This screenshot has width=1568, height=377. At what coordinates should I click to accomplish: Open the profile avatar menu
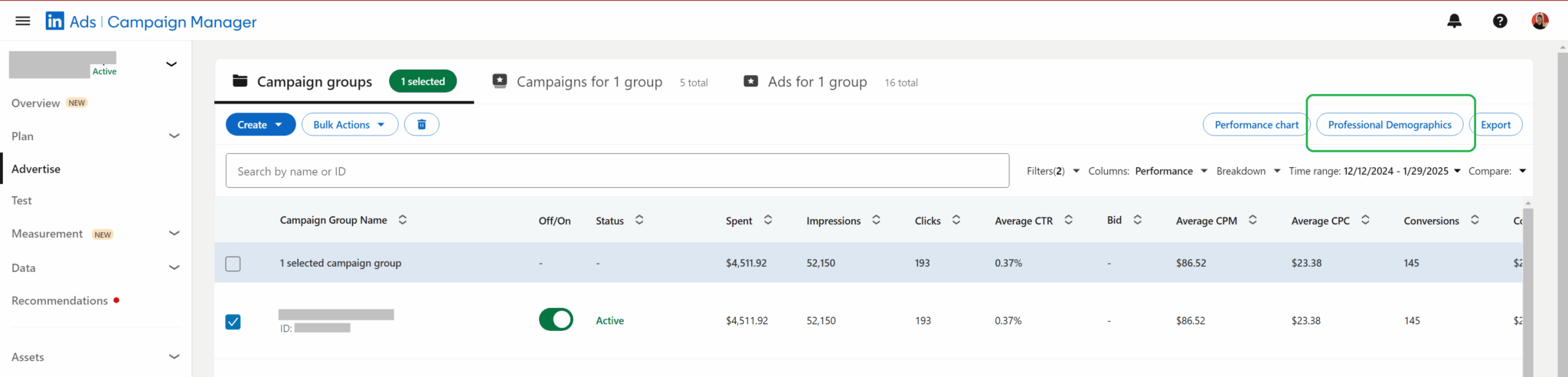coord(1540,21)
